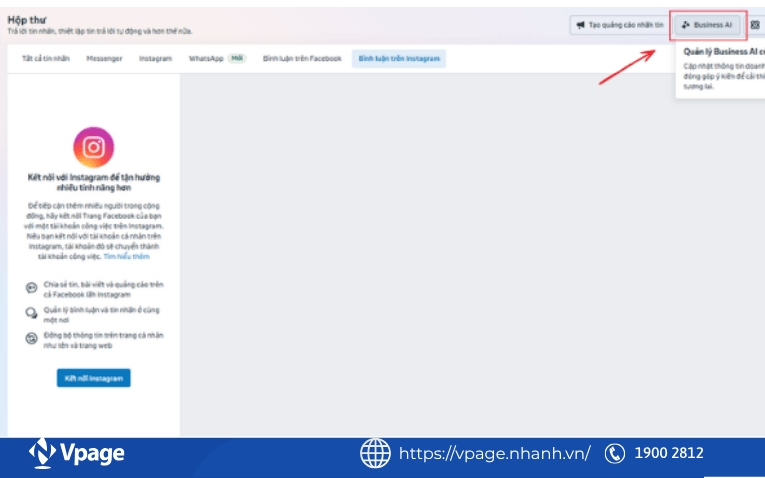
Task: Click the Mới badge next to WhatsApp
Action: click(x=237, y=58)
